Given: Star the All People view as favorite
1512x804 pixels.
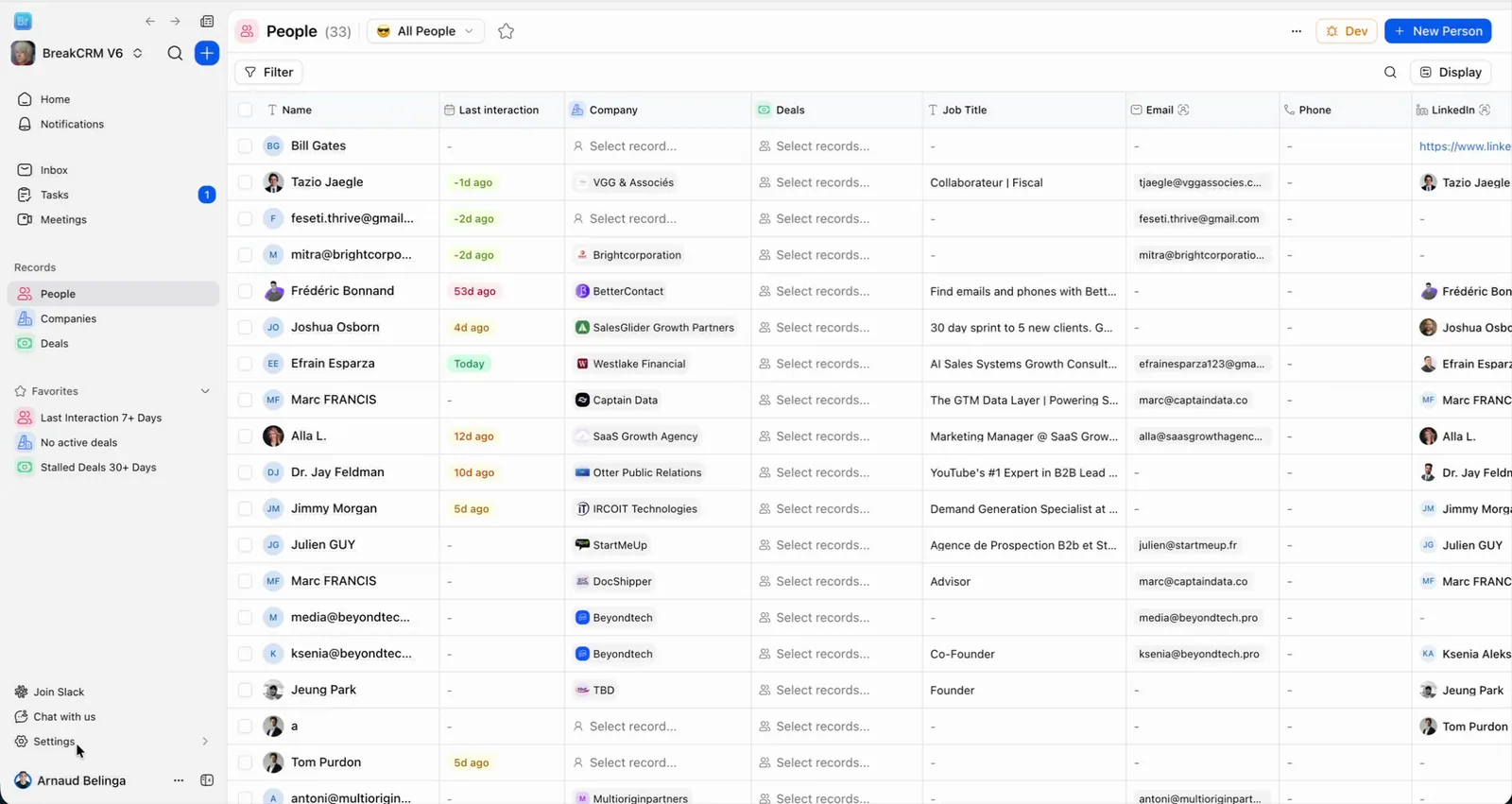Looking at the screenshot, I should click(x=507, y=31).
